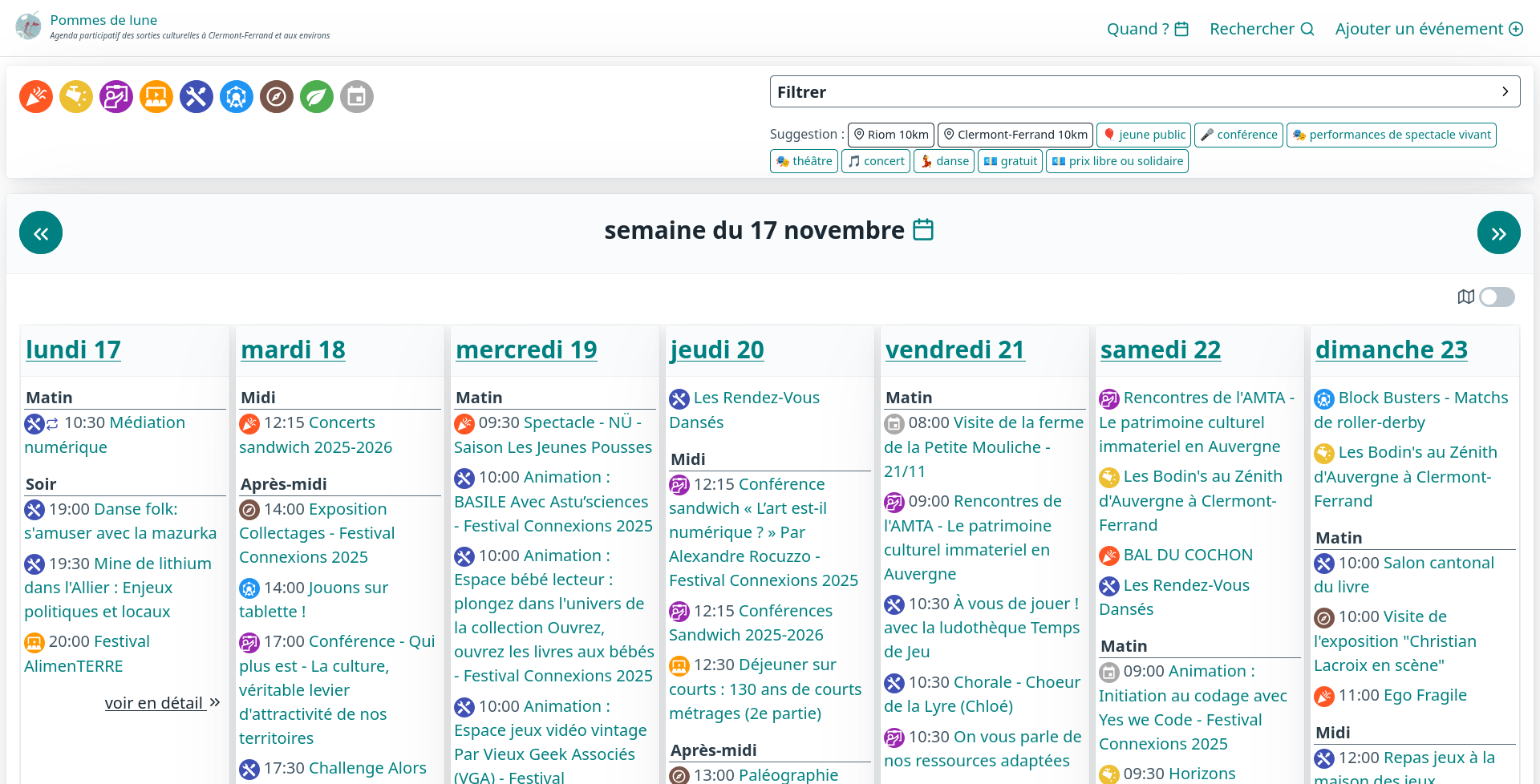
Task: Open 'voir en détail' link under lundi
Action: coord(162,703)
